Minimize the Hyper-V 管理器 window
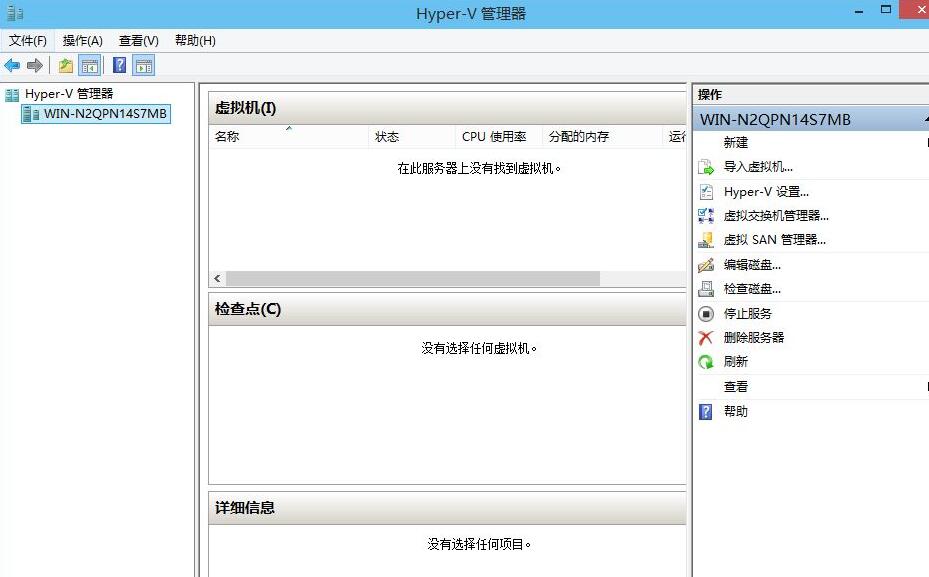Screen dimensions: 929x577 pyautogui.click(x=858, y=11)
